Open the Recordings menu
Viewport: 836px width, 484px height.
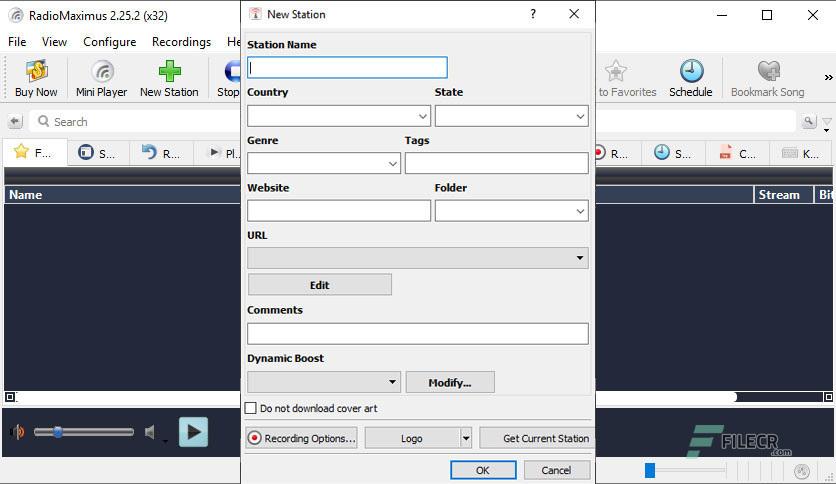181,42
